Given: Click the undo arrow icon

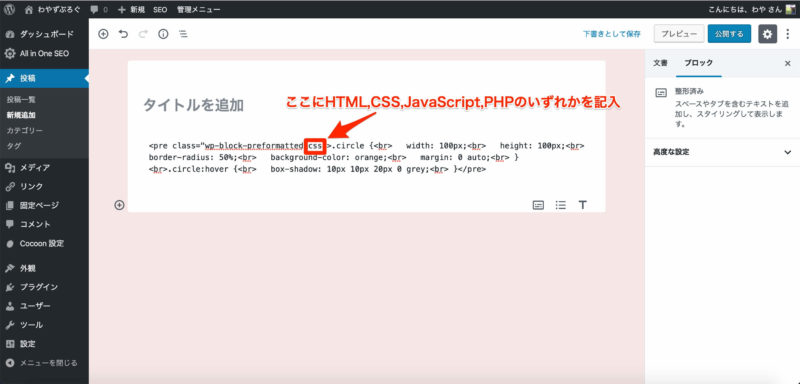Looking at the screenshot, I should point(123,34).
